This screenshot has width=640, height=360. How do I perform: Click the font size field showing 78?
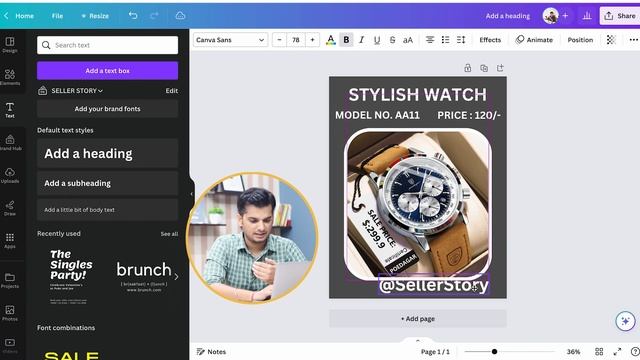point(296,40)
